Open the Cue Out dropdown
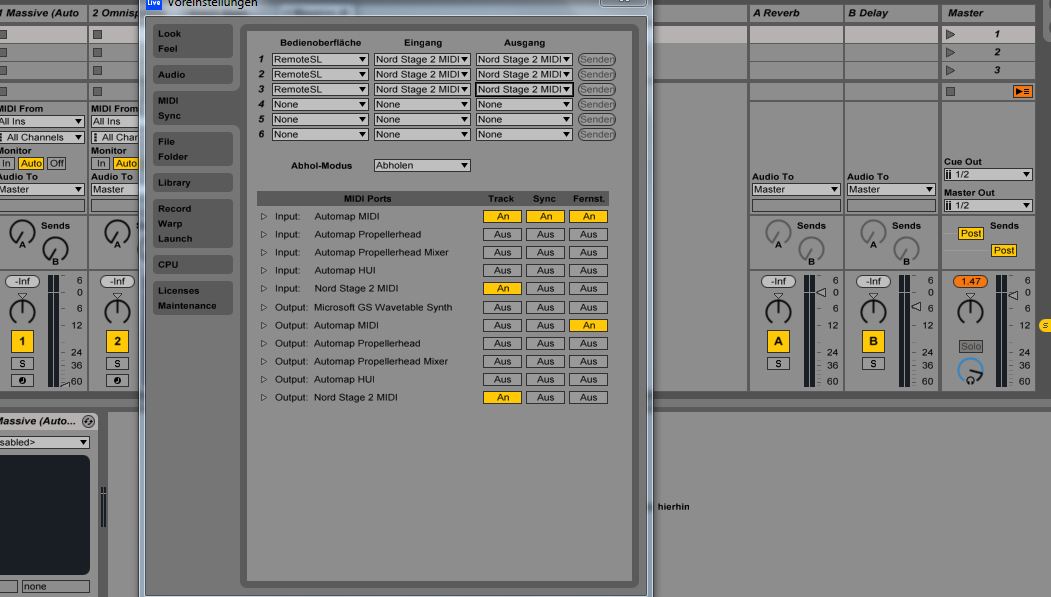Viewport: 1051px width, 597px height. click(x=988, y=174)
